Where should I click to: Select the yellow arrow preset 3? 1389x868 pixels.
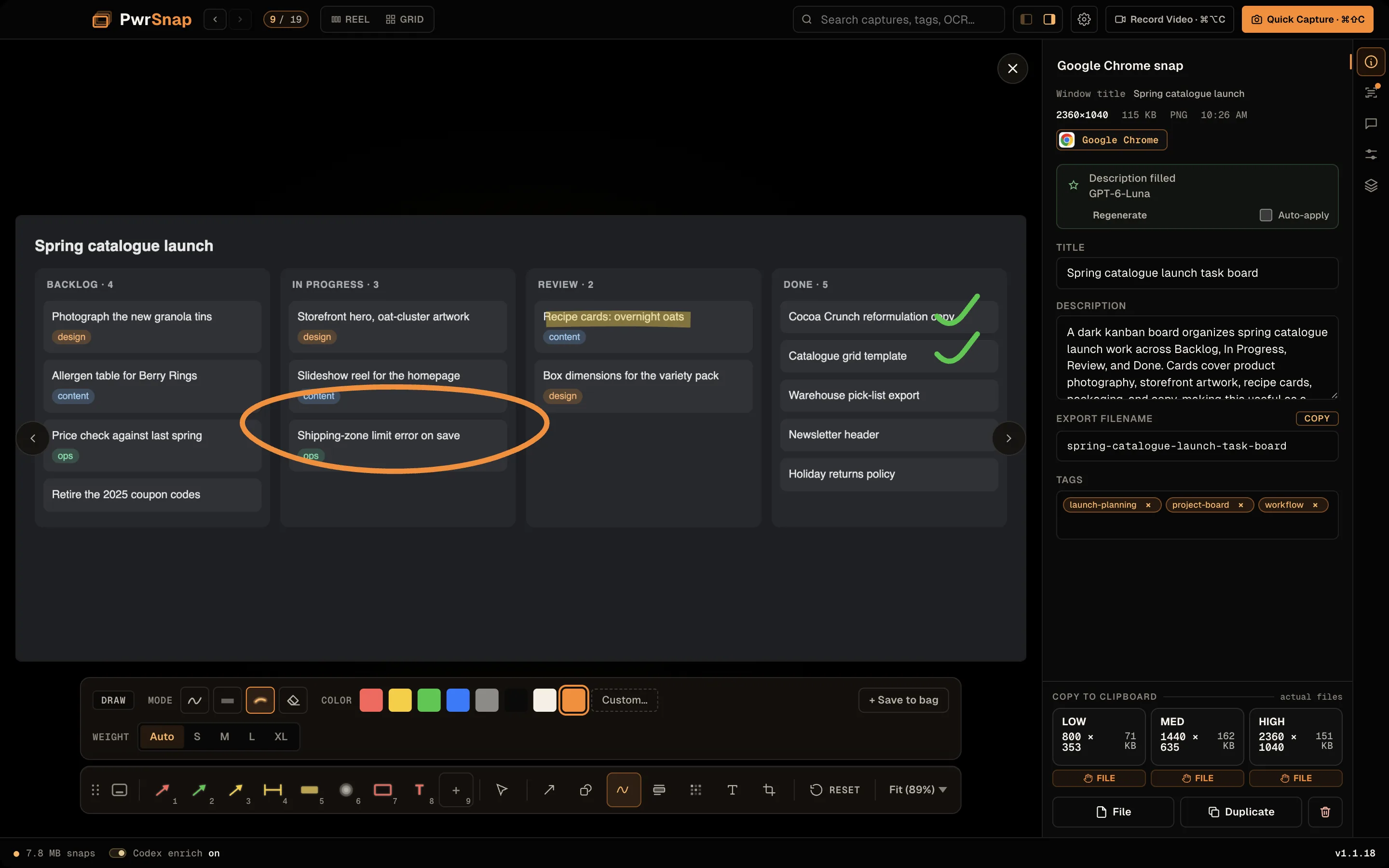pyautogui.click(x=236, y=790)
